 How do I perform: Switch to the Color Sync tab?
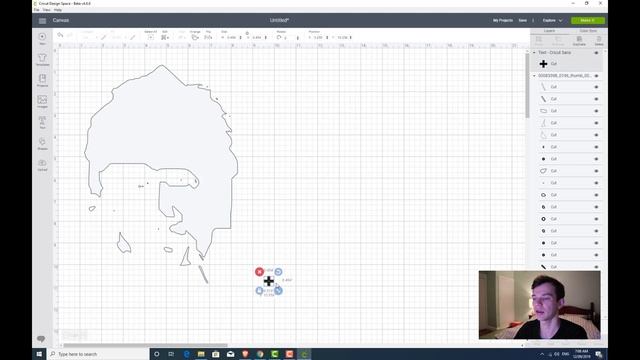pyautogui.click(x=588, y=31)
